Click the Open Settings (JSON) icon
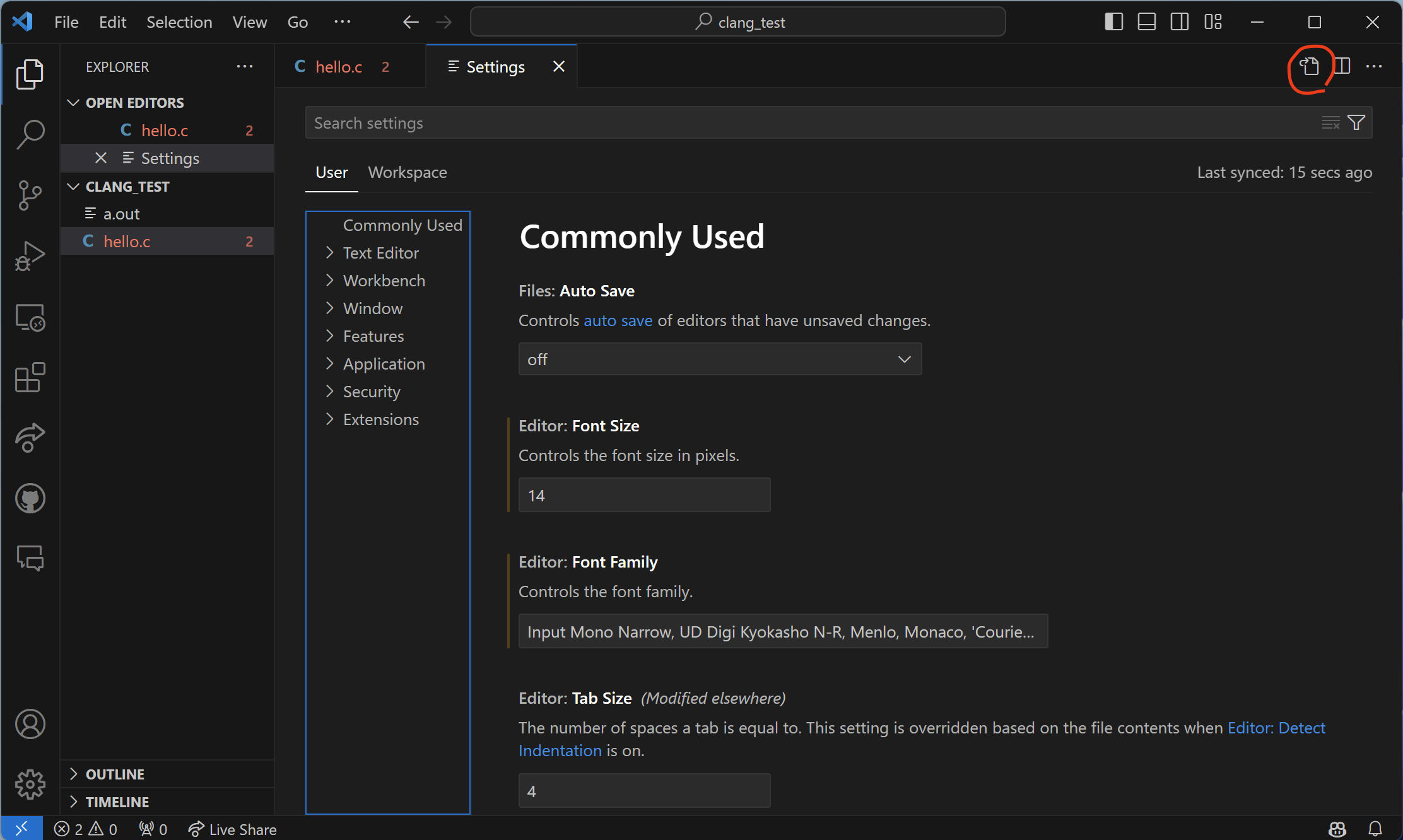Viewport: 1403px width, 840px height. pyautogui.click(x=1309, y=66)
